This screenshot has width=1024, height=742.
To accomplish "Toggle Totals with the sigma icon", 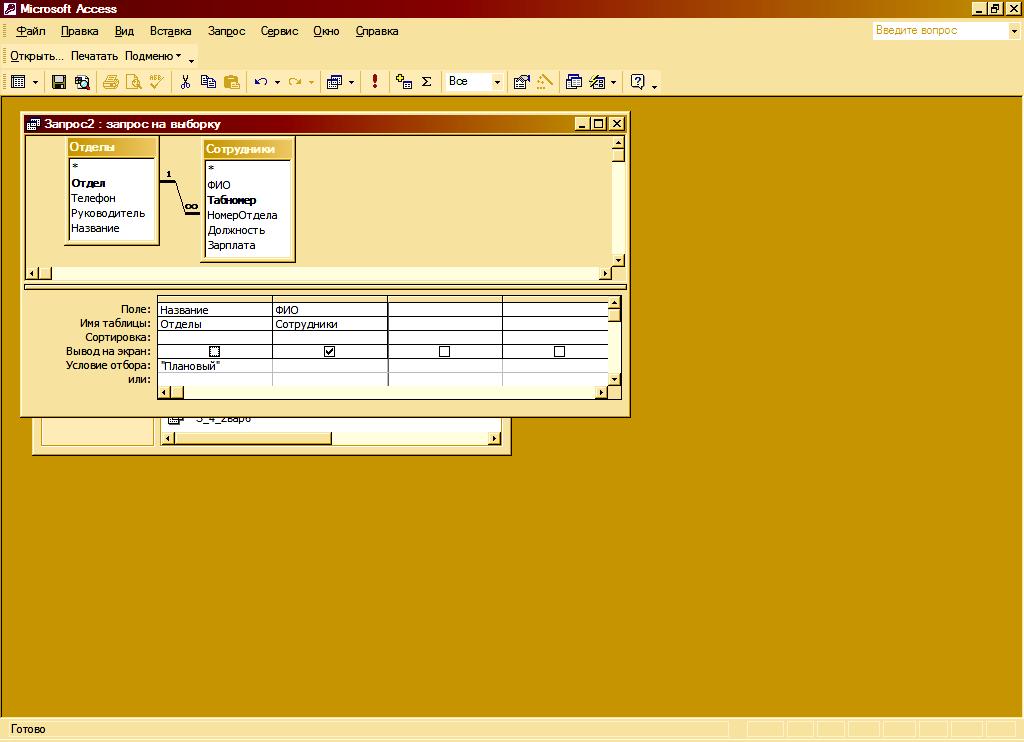I will tap(426, 82).
